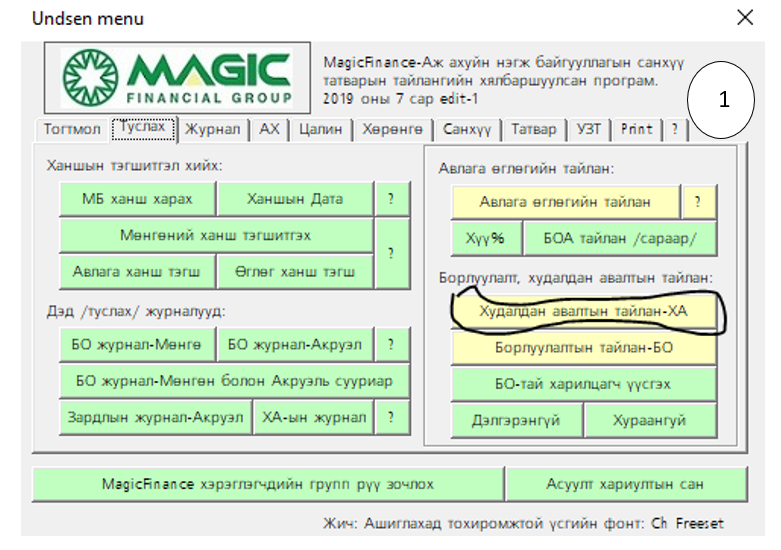Click help button beside Ханшын Дата
The image size is (781, 550).
tap(391, 199)
